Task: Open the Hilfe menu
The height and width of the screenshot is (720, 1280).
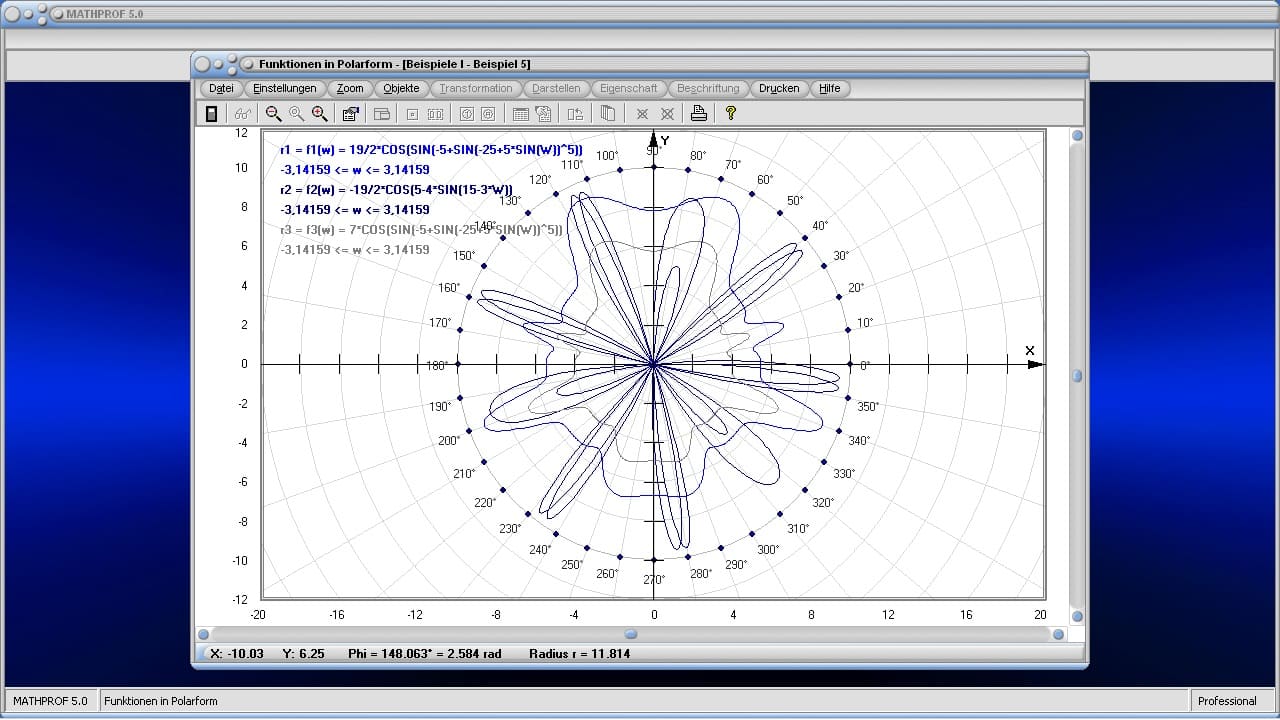Action: pos(830,88)
